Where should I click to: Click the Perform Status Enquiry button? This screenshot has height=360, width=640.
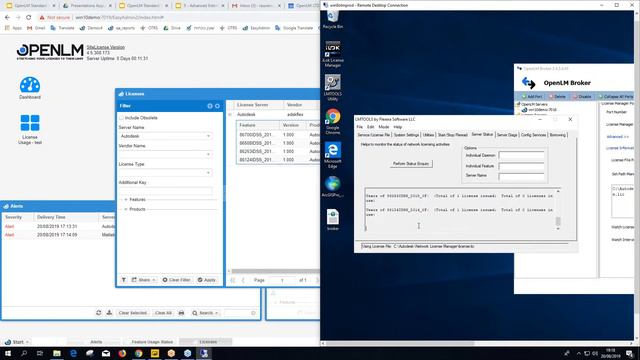click(x=411, y=164)
